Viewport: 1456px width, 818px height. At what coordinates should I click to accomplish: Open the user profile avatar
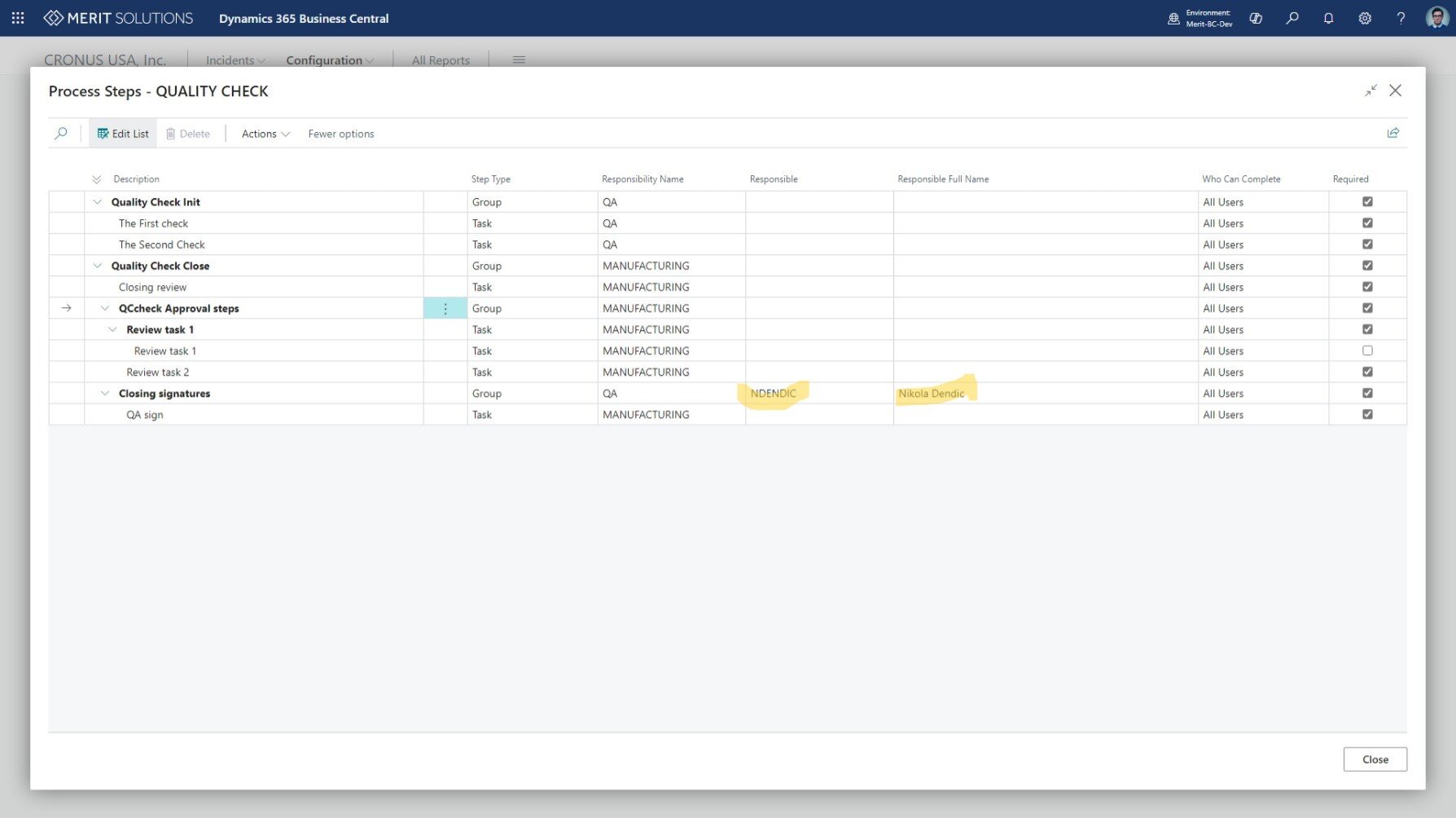pyautogui.click(x=1436, y=18)
